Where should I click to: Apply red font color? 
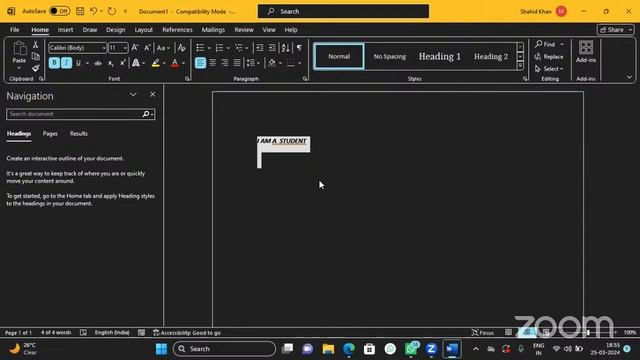click(175, 63)
